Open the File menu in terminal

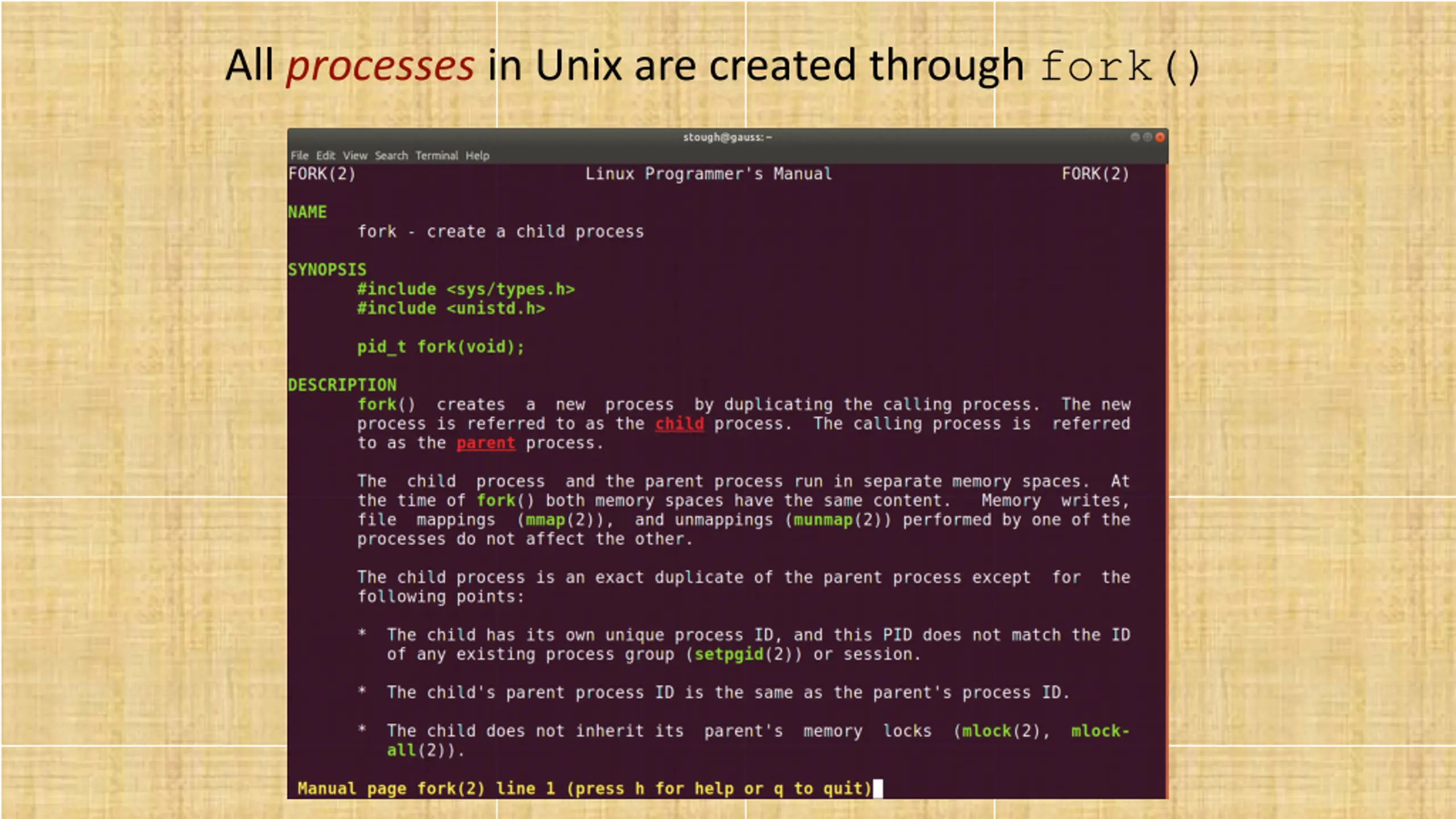[x=299, y=155]
